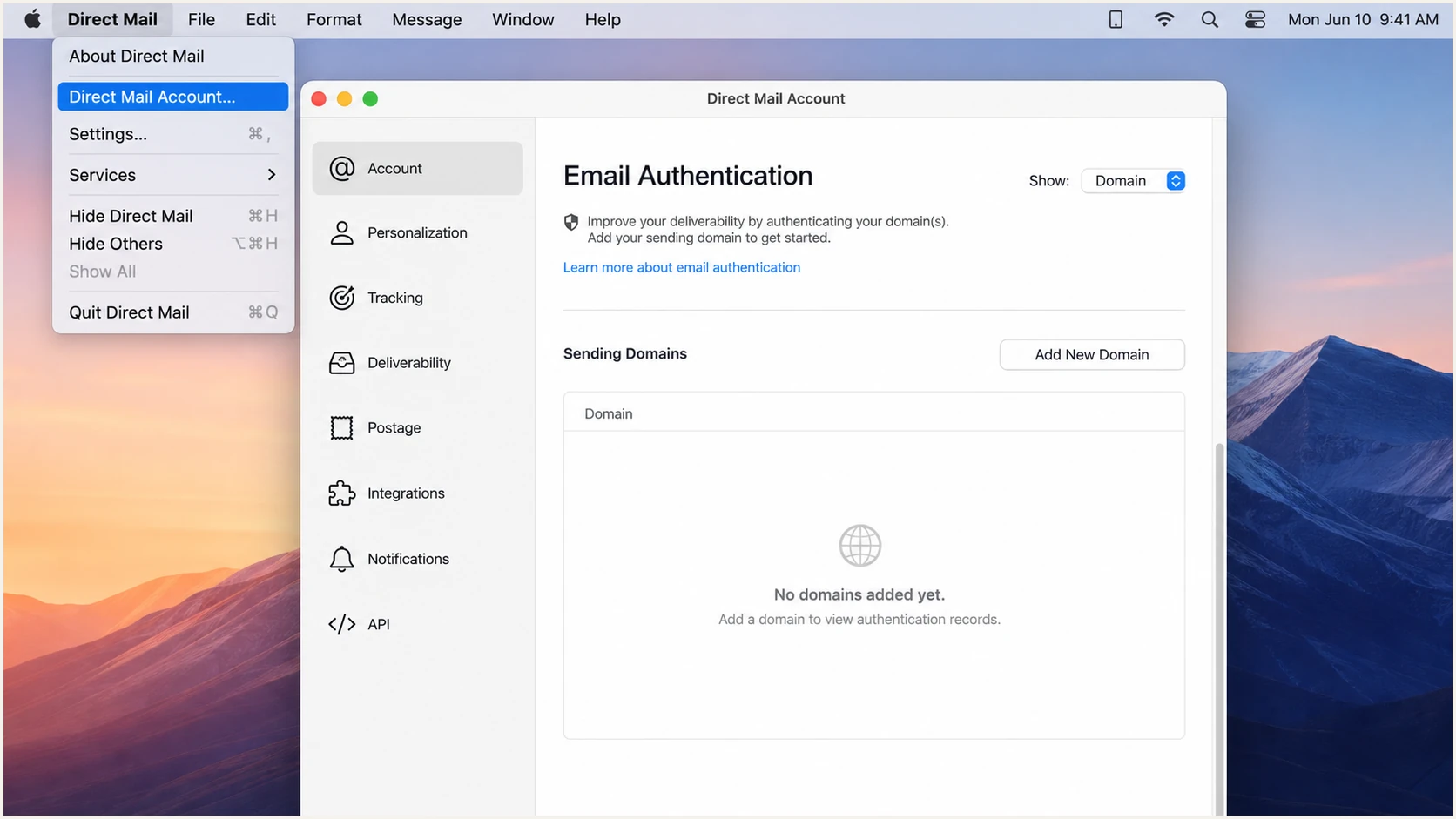Screen dimensions: 1456x819
Task: Click the date and time in menu bar
Action: (x=1363, y=19)
